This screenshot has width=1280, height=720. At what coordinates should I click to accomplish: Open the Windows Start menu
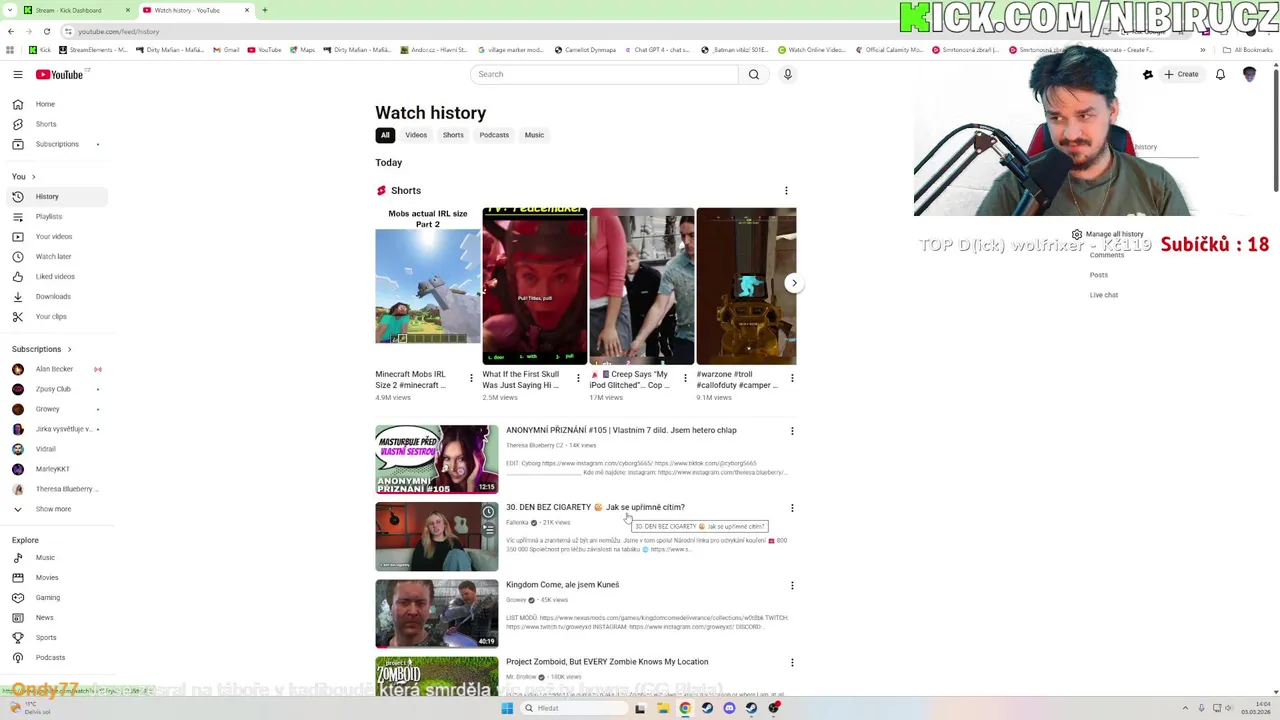click(x=507, y=708)
